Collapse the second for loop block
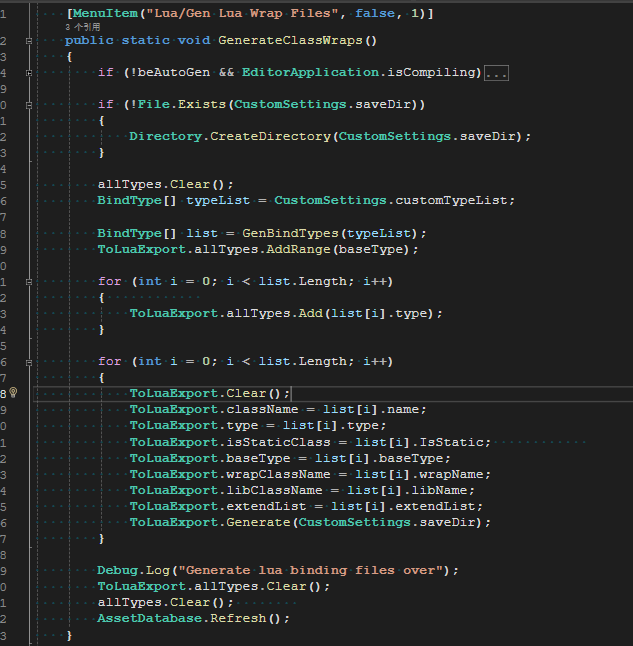This screenshot has height=646, width=633. (x=29, y=361)
